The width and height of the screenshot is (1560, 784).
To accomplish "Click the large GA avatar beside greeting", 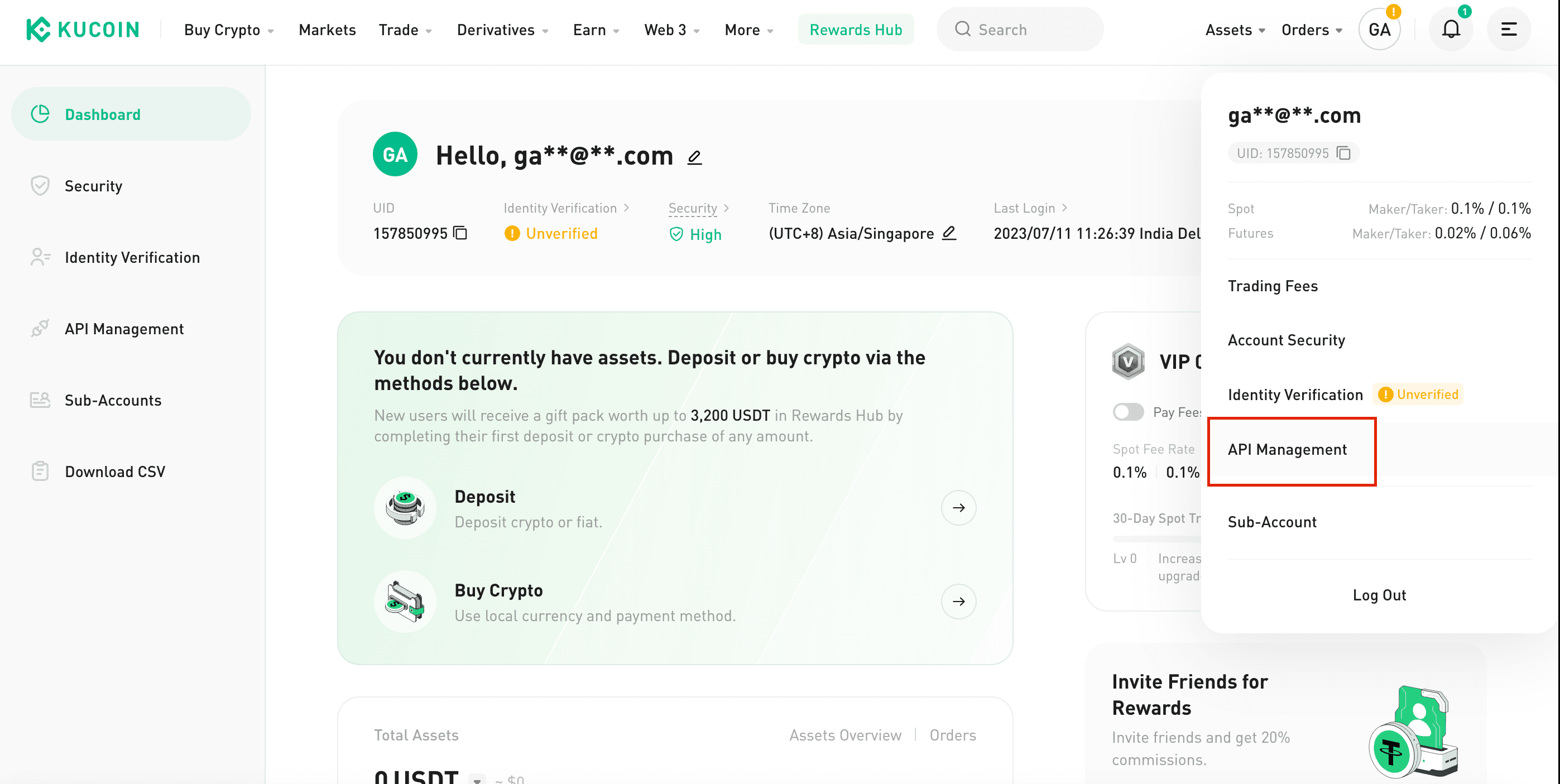I will pyautogui.click(x=395, y=155).
